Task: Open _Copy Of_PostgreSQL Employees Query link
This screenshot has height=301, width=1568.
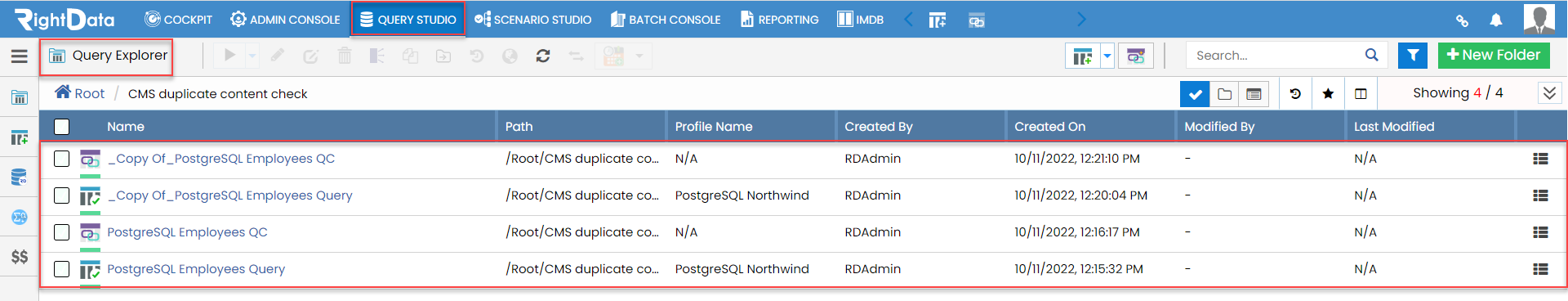Action: (230, 195)
